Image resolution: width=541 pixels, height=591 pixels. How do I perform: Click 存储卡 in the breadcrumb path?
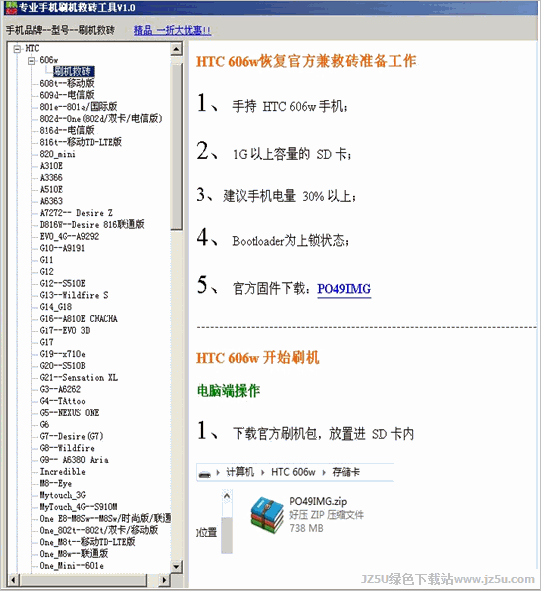346,472
